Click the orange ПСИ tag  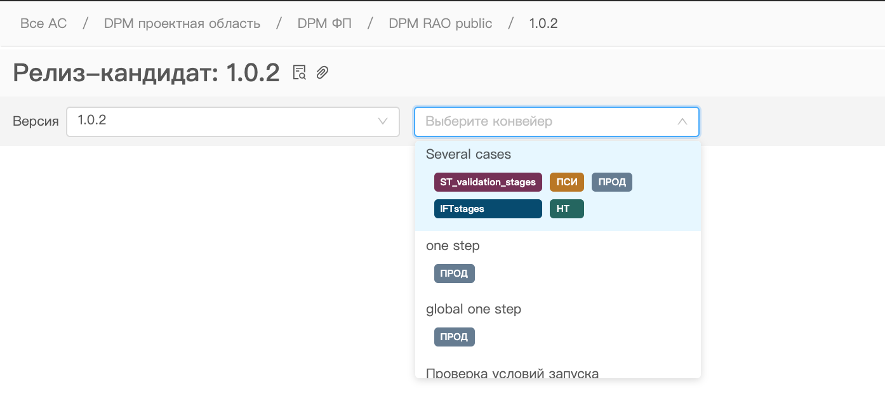click(567, 182)
